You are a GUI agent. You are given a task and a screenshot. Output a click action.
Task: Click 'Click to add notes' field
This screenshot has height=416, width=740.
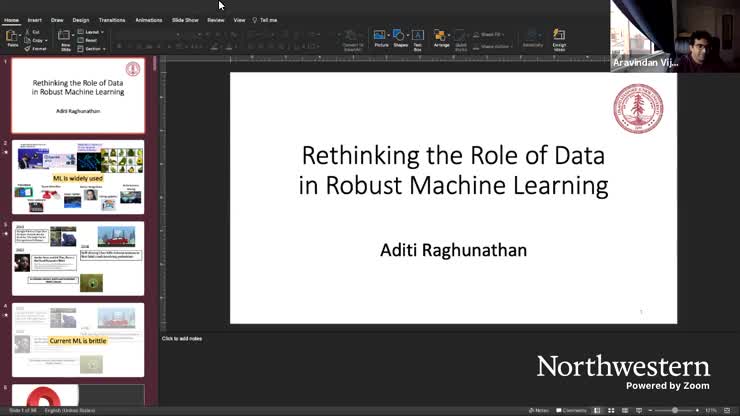pyautogui.click(x=182, y=339)
